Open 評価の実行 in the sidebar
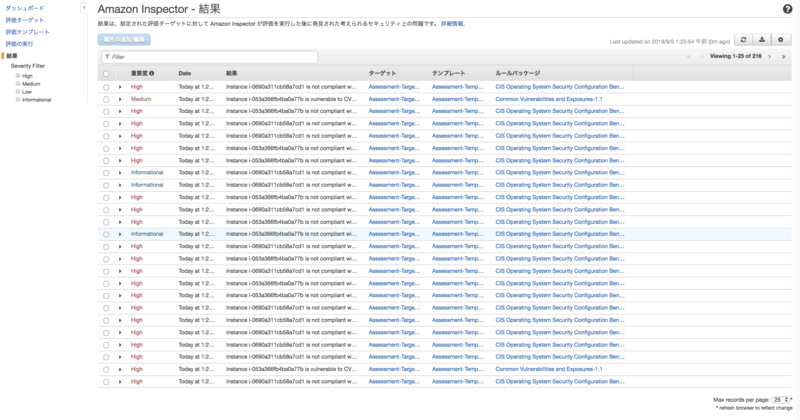The width and height of the screenshot is (800, 420). pyautogui.click(x=19, y=44)
